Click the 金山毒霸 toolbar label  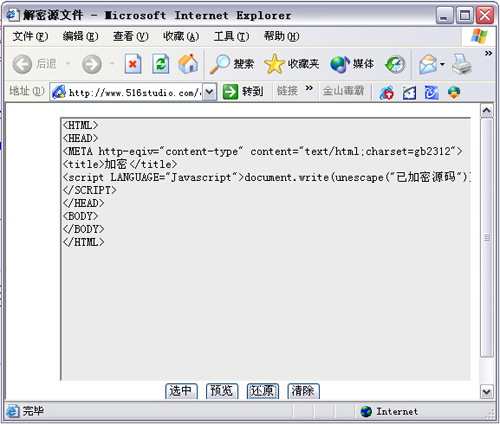343,90
